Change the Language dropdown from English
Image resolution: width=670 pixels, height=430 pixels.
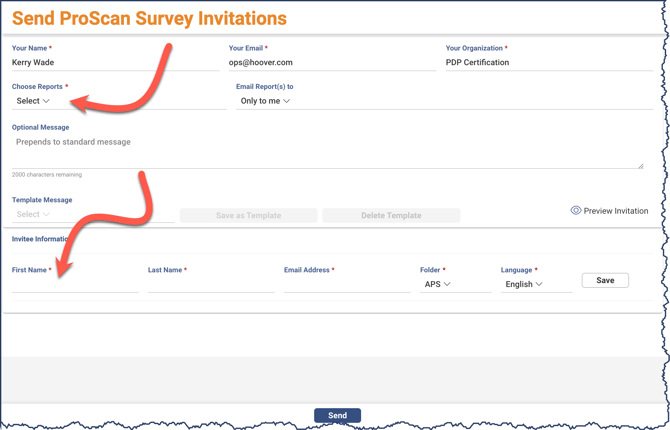(524, 284)
